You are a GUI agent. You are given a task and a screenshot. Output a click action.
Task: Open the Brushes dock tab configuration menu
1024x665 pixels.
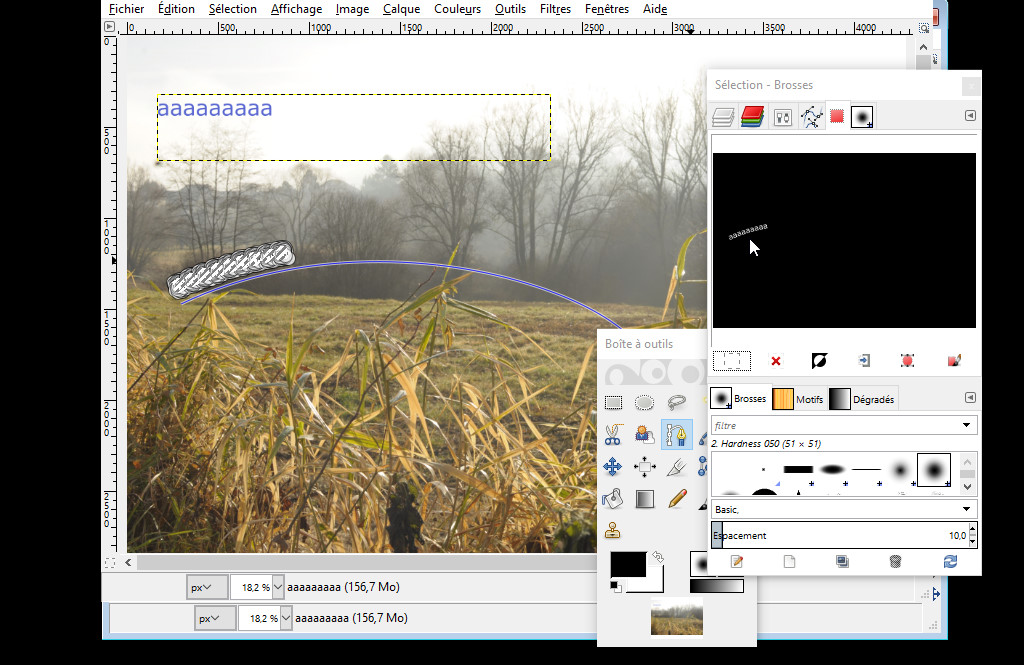[x=970, y=398]
